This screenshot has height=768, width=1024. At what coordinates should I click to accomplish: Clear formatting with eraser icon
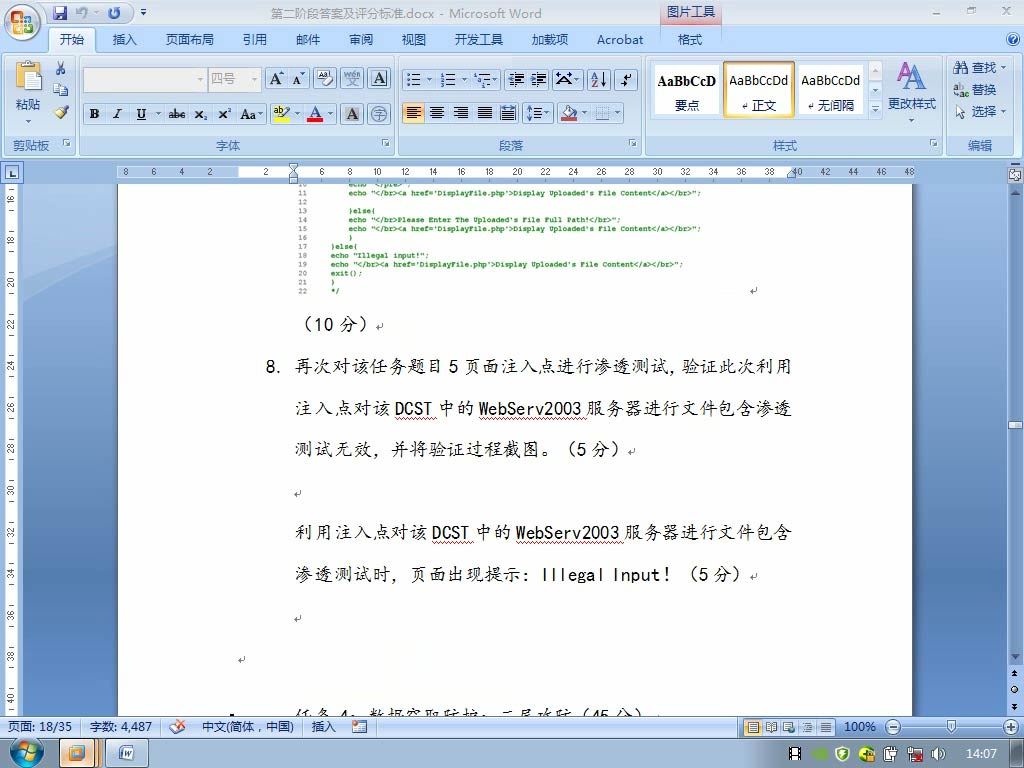325,79
